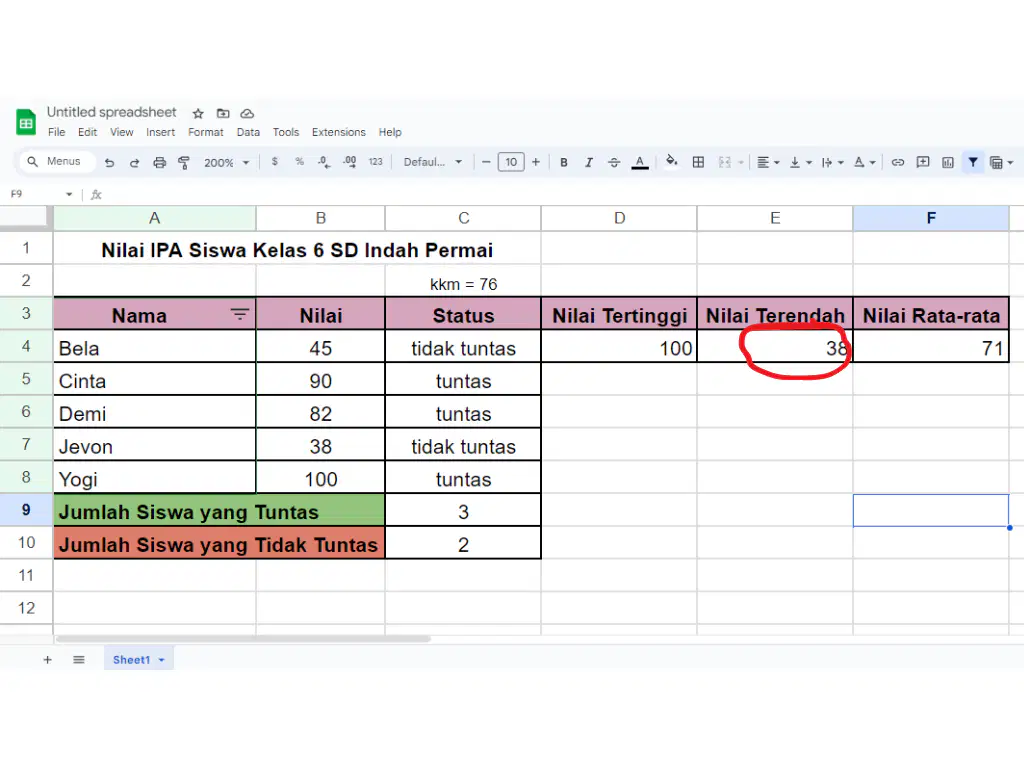Click the Undo toolbar icon
The height and width of the screenshot is (768, 1024).
point(109,163)
